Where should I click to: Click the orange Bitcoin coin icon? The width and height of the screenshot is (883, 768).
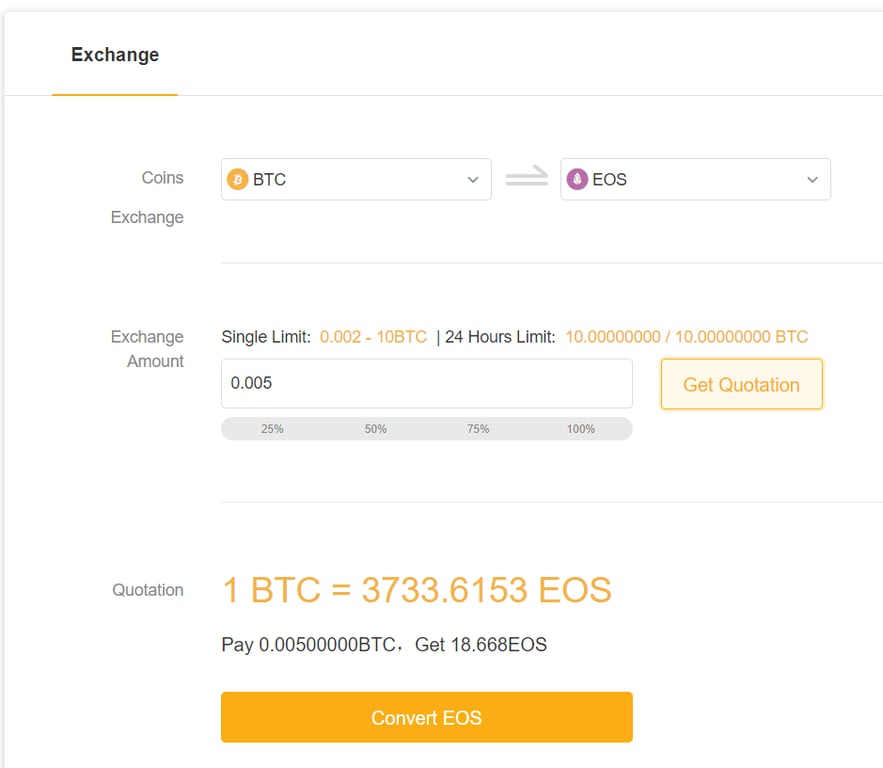(x=237, y=180)
